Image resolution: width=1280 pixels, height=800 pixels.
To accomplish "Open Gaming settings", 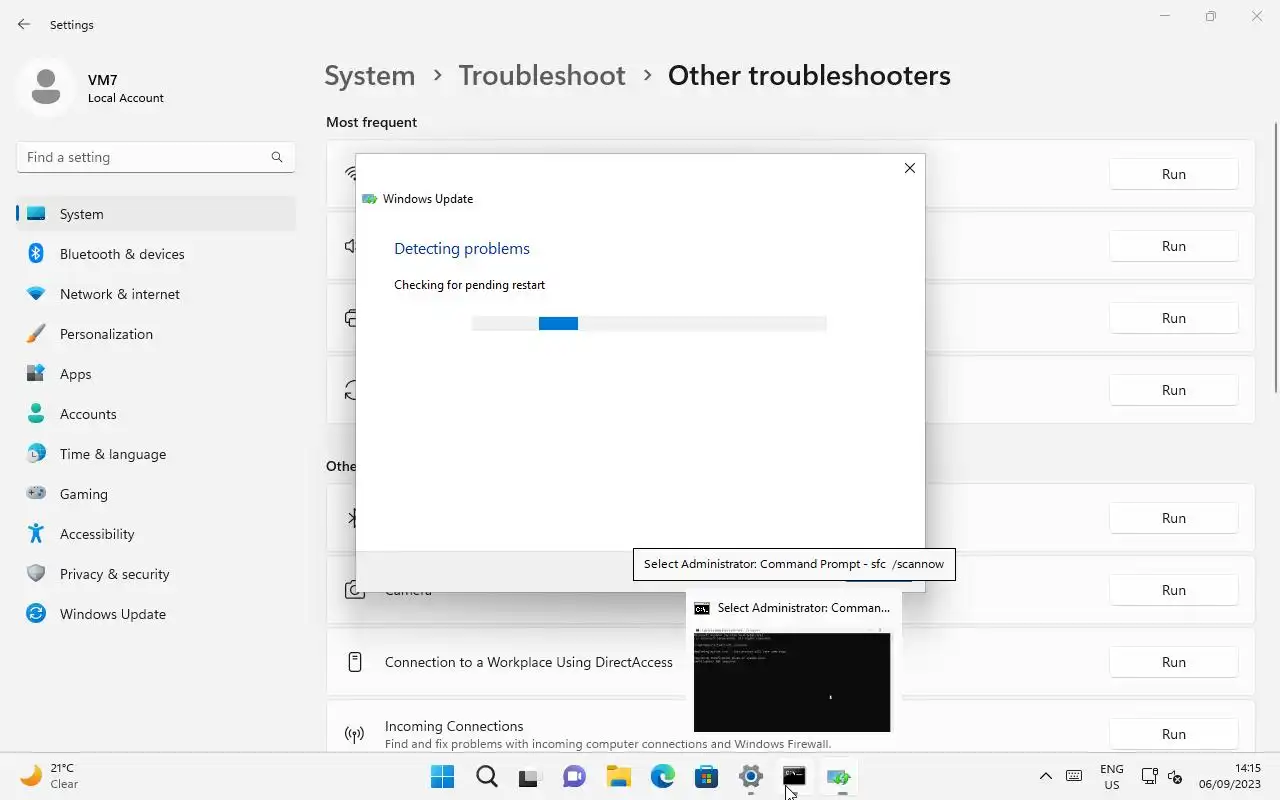I will (156, 494).
